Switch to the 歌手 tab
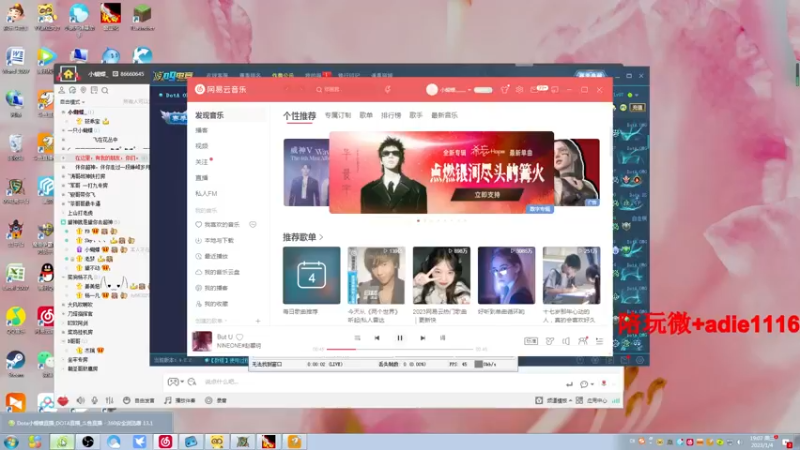 point(416,115)
